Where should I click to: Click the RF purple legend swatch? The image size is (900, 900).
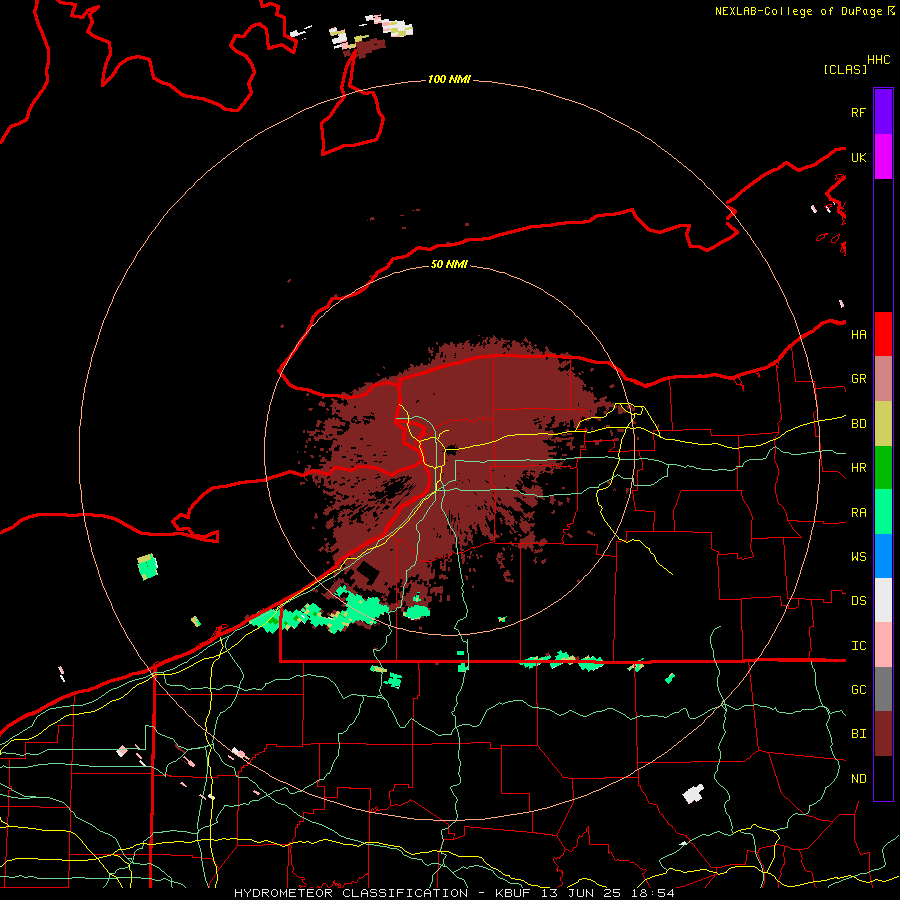(x=883, y=112)
